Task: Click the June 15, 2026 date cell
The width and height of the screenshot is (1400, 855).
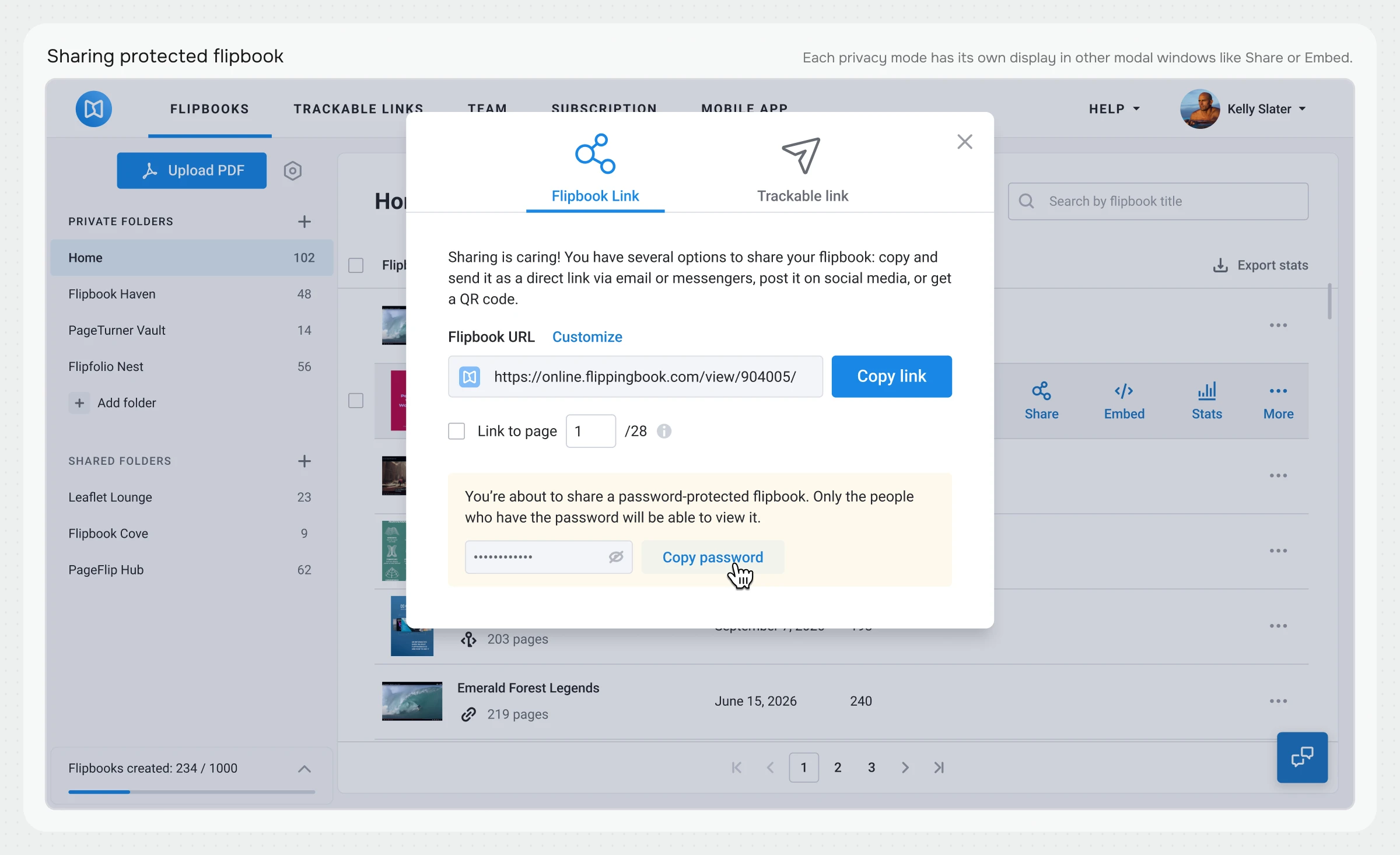Action: click(755, 701)
